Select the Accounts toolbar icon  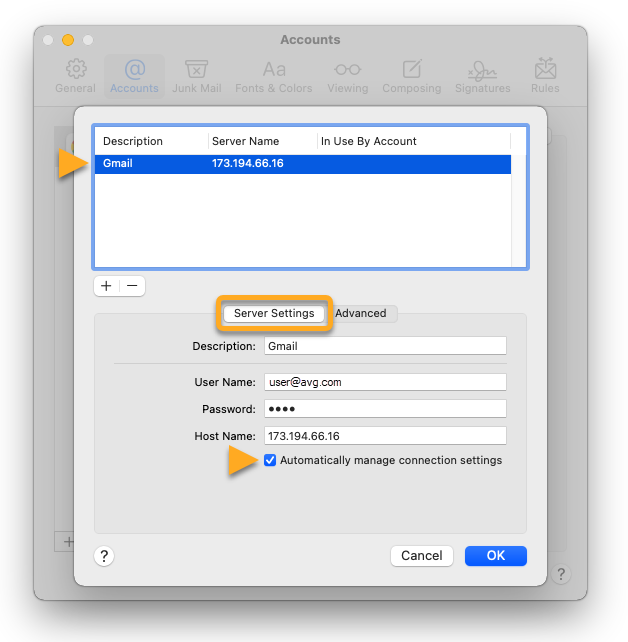(x=134, y=76)
